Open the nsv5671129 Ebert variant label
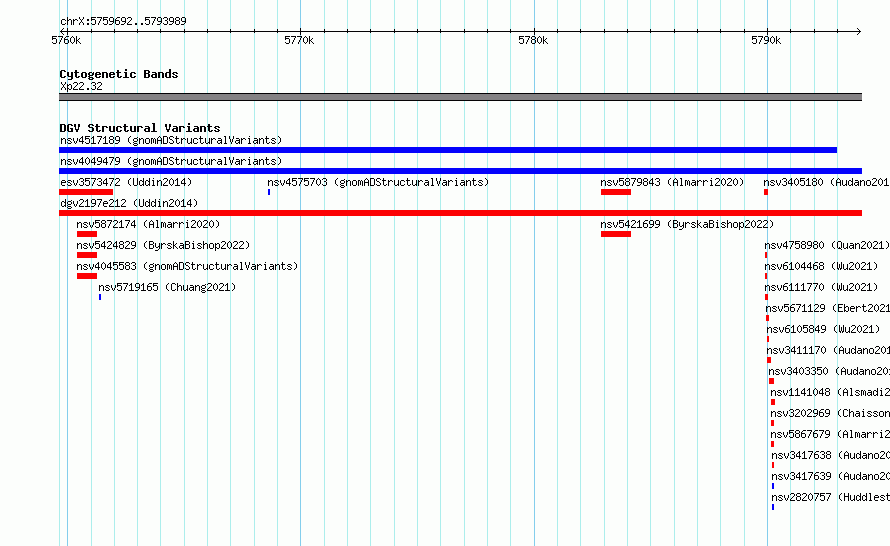Screen dimensions: 890x546 (828, 308)
